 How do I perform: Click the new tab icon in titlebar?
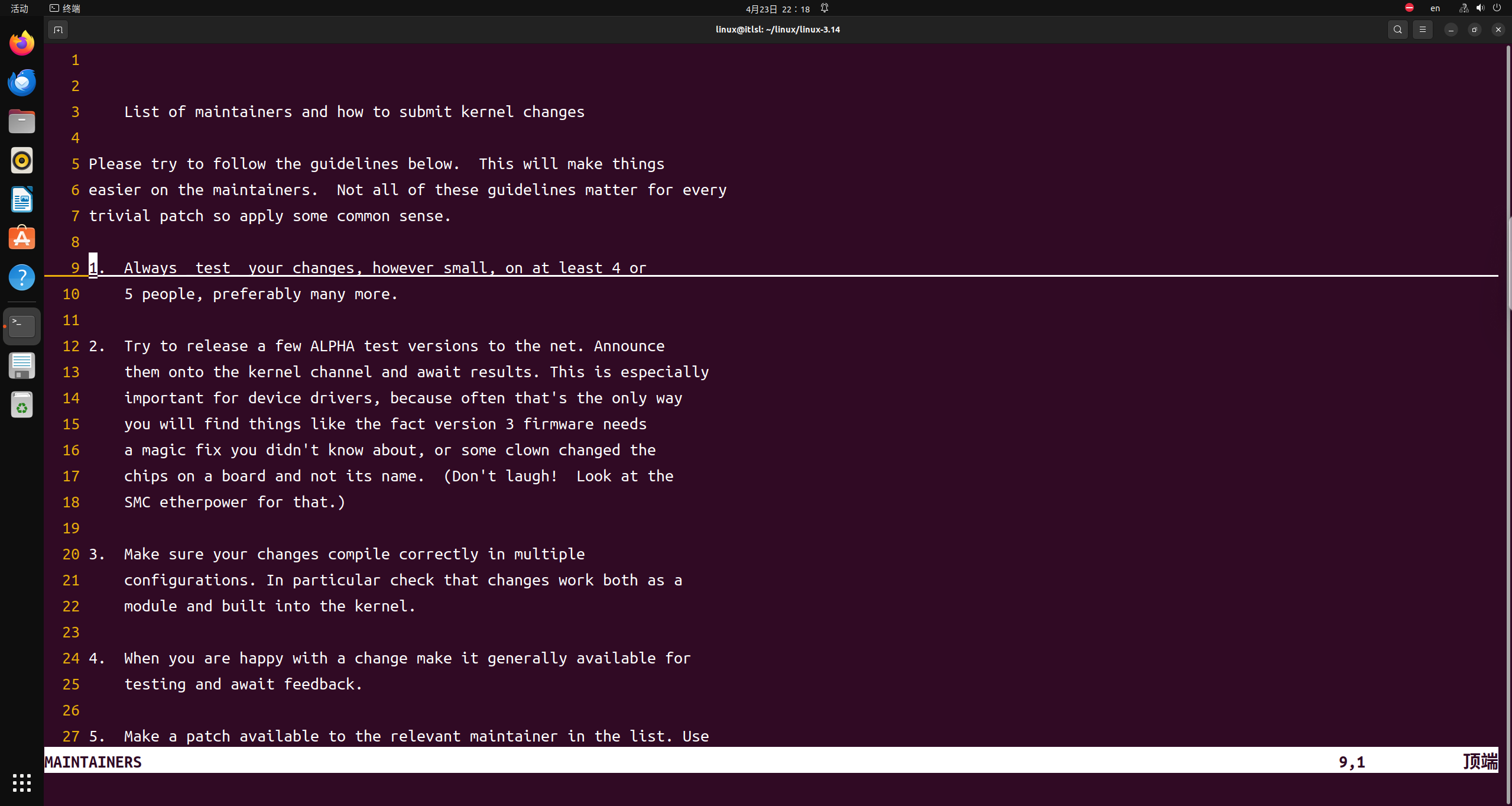coord(58,30)
